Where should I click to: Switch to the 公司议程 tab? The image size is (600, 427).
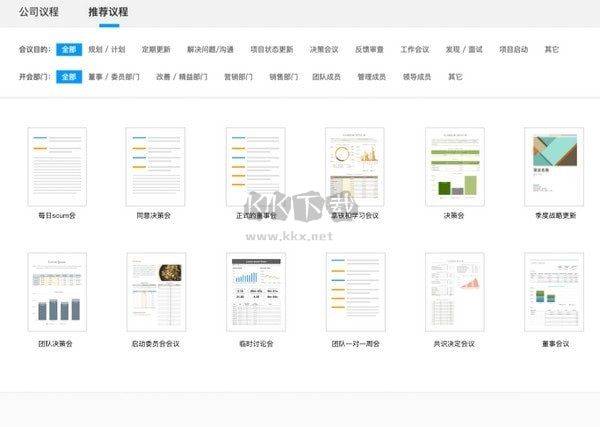(39, 13)
